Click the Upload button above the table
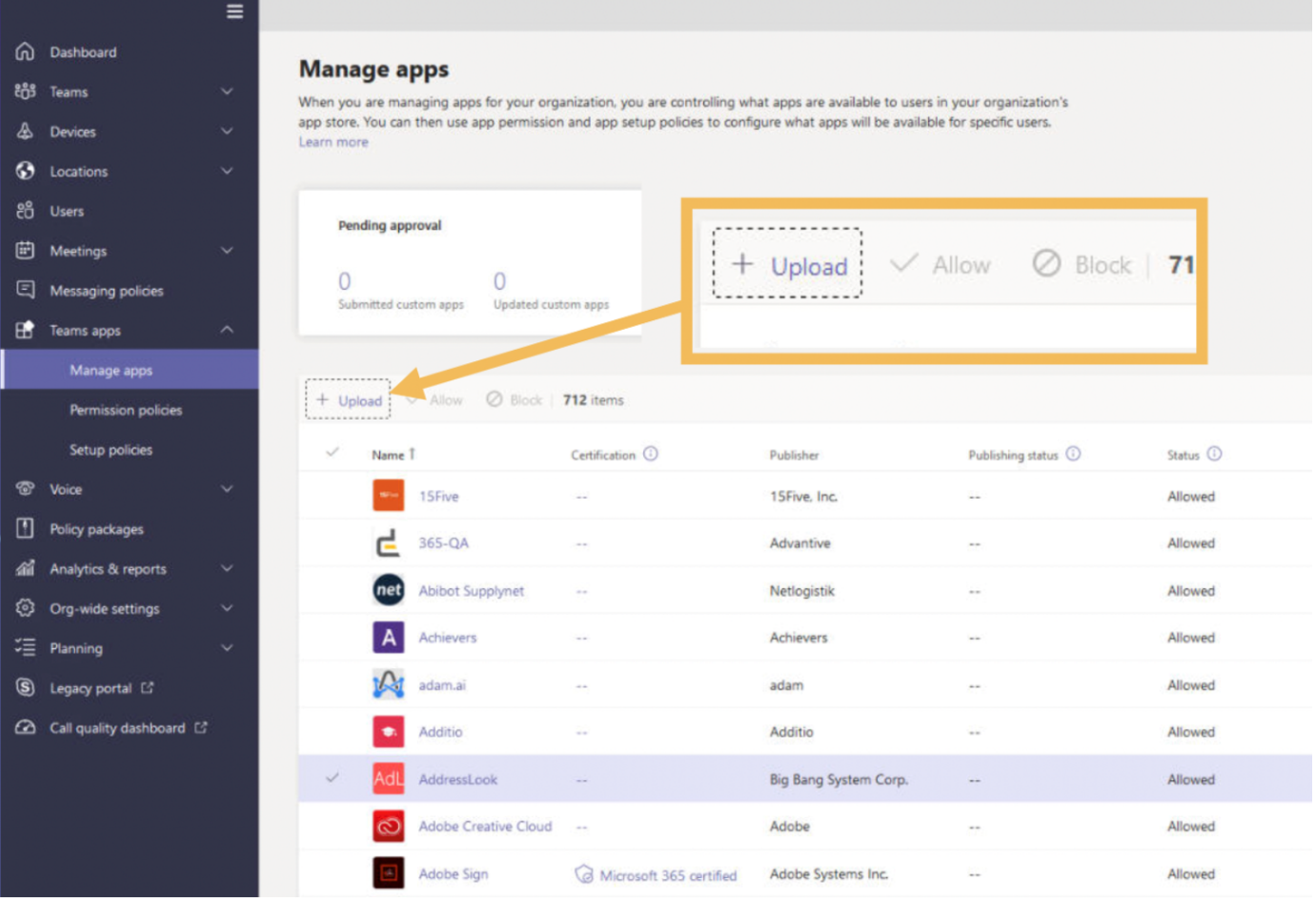 [x=349, y=400]
